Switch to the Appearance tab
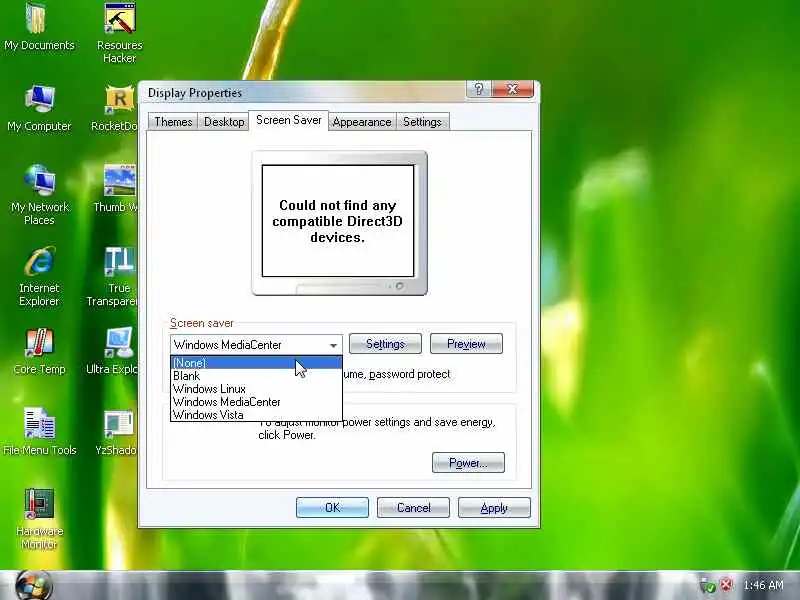Viewport: 800px width, 600px height. pos(362,122)
